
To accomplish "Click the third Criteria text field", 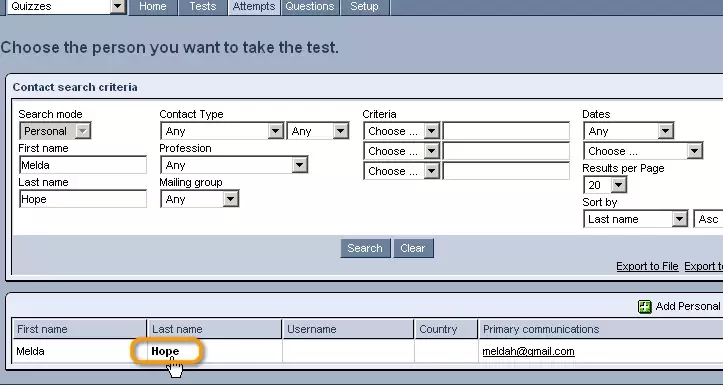I will [x=506, y=171].
